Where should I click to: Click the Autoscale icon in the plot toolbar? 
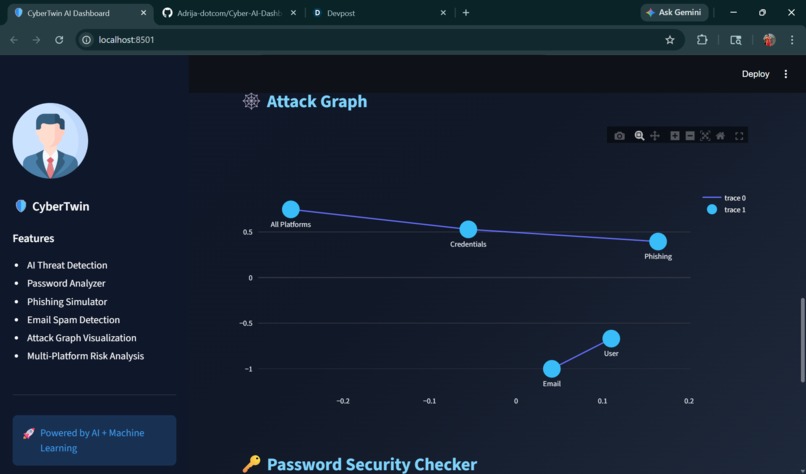click(705, 136)
